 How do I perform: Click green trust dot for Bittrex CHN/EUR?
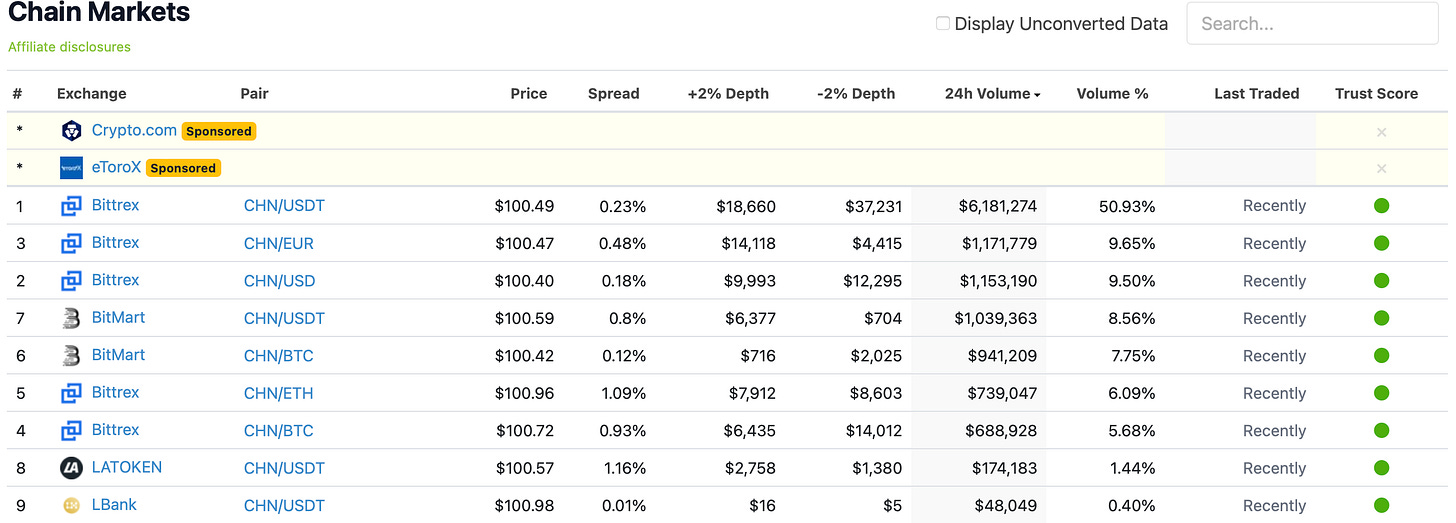coord(1381,243)
